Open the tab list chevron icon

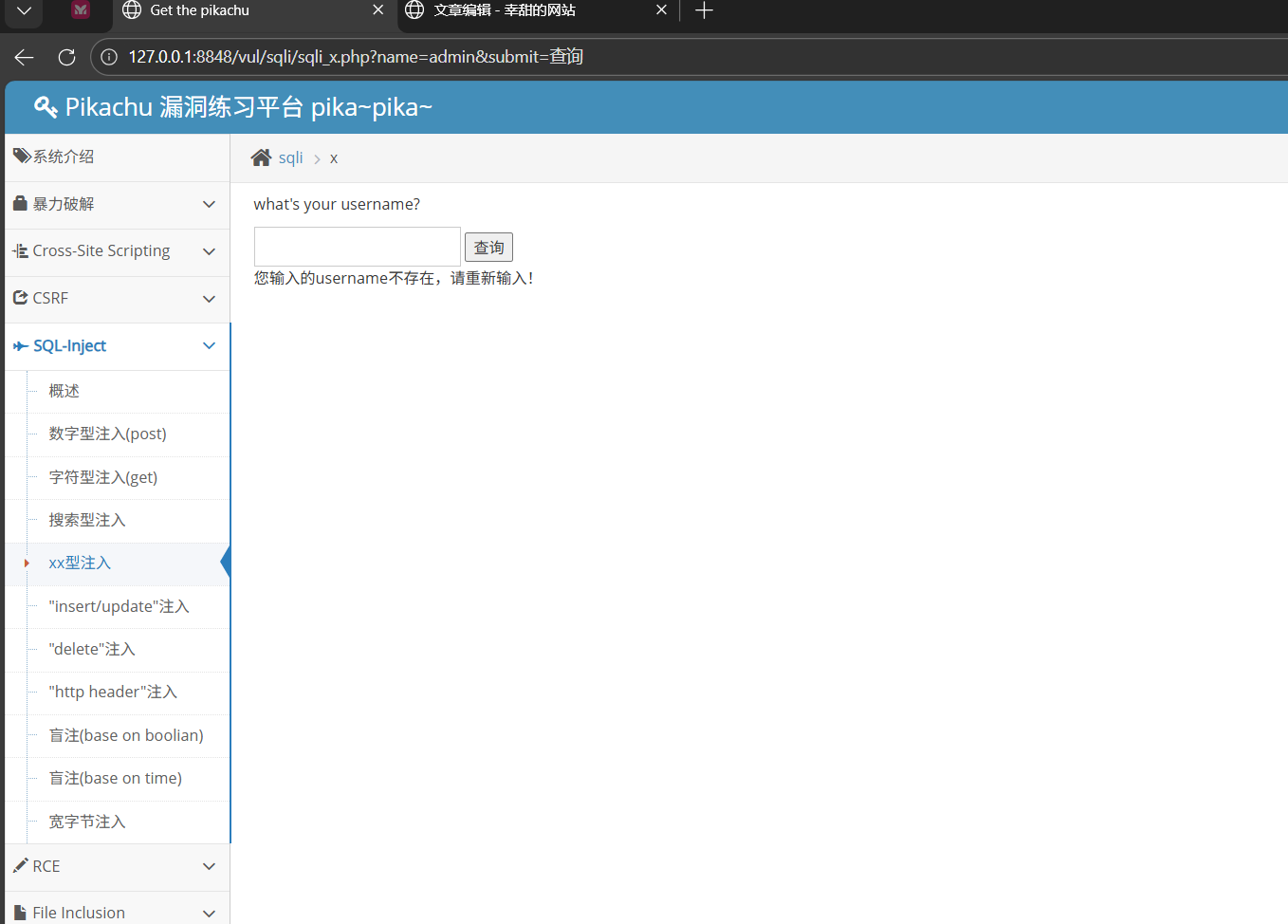(x=25, y=10)
